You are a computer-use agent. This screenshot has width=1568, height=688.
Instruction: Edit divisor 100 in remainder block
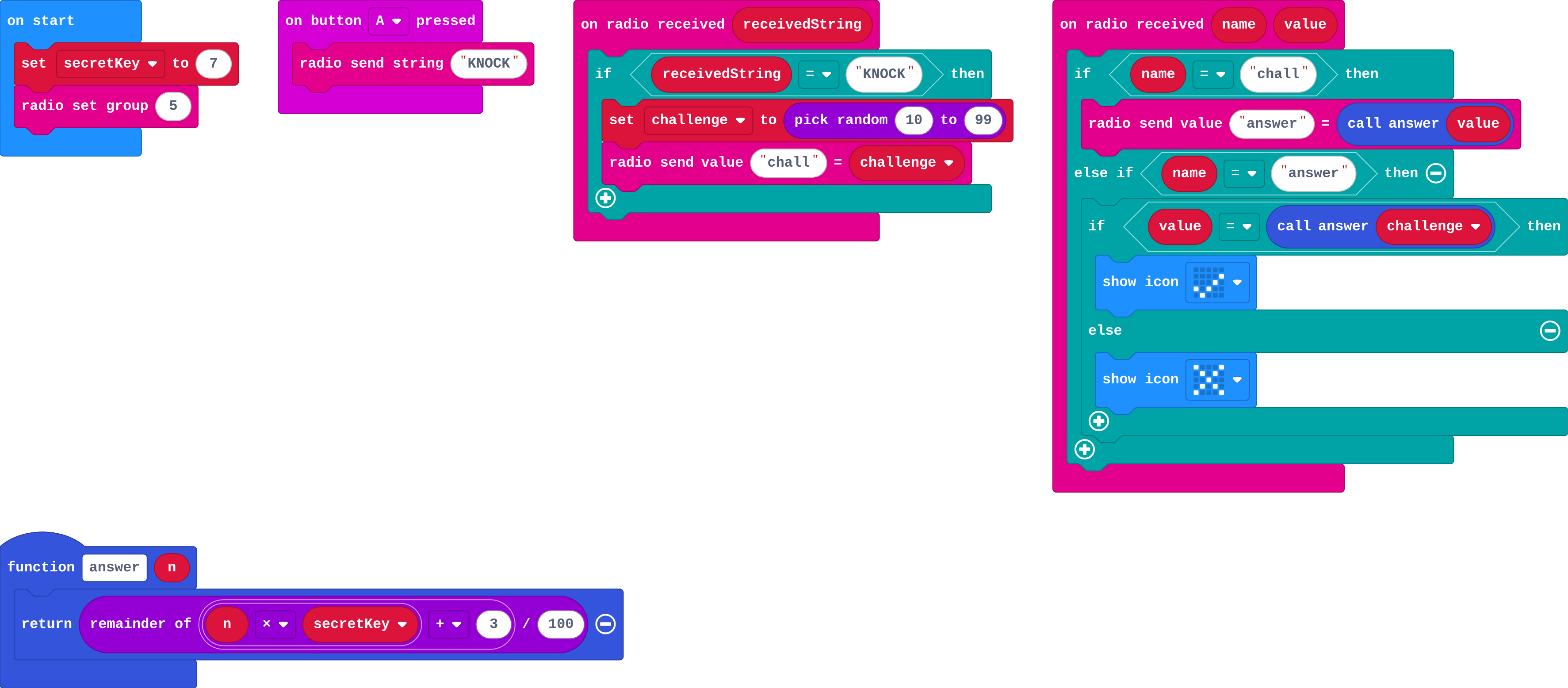coord(561,624)
